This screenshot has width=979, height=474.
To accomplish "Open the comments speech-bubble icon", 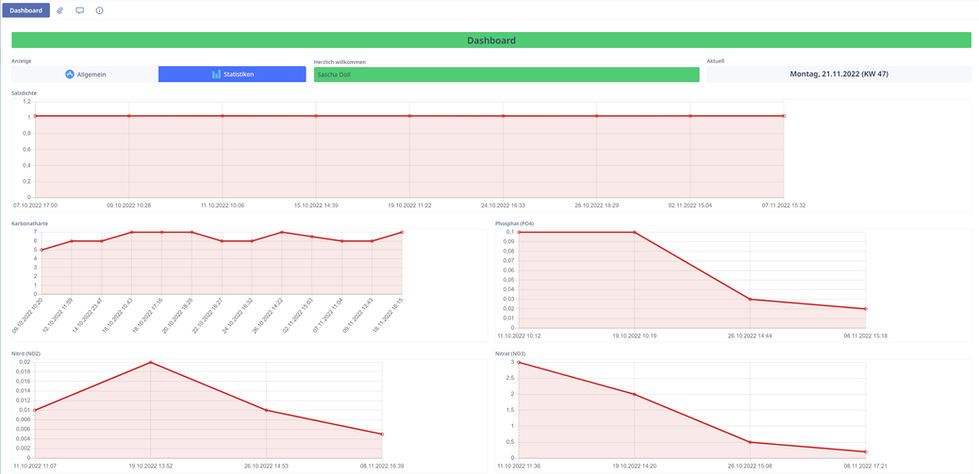I will point(80,11).
